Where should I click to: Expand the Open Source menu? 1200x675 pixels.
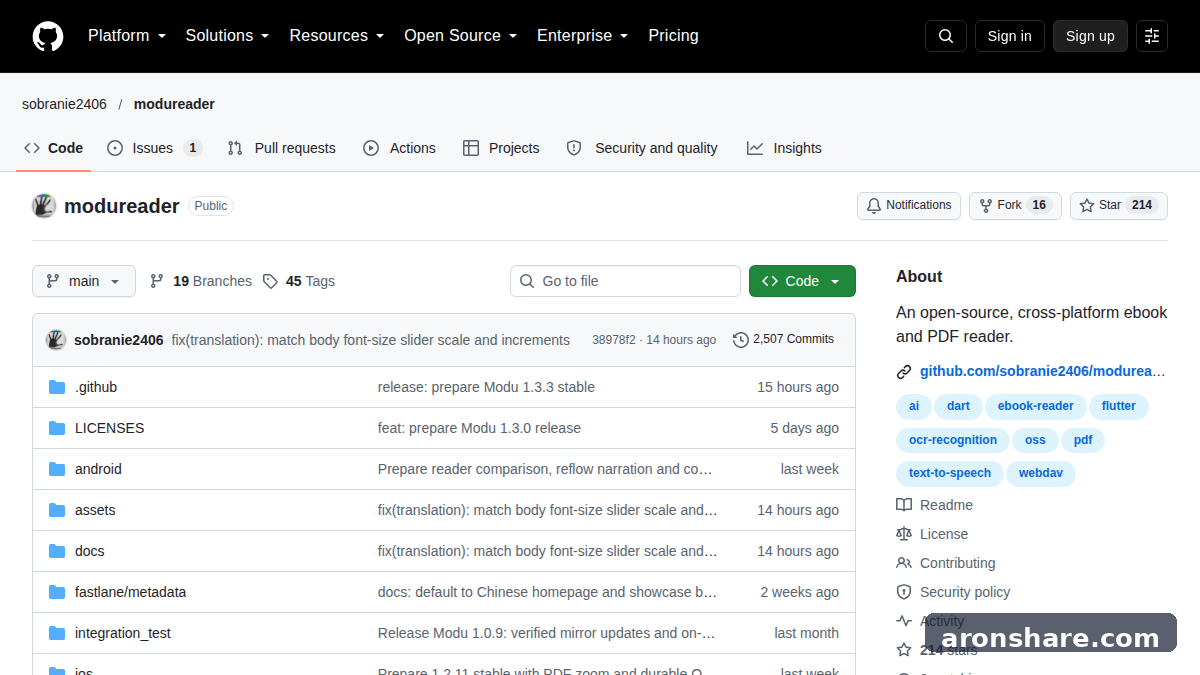(x=461, y=36)
